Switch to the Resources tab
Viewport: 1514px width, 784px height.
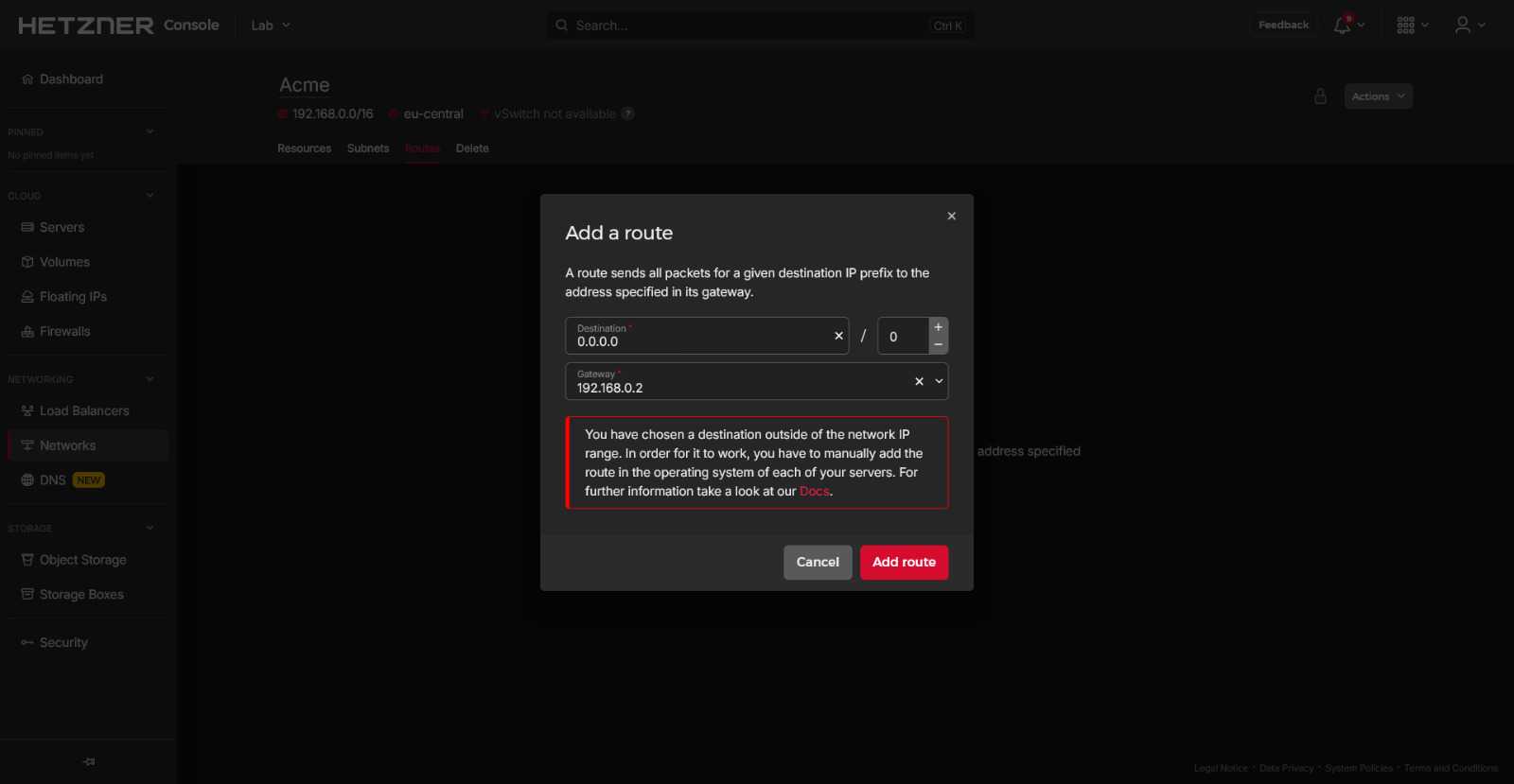pos(304,148)
